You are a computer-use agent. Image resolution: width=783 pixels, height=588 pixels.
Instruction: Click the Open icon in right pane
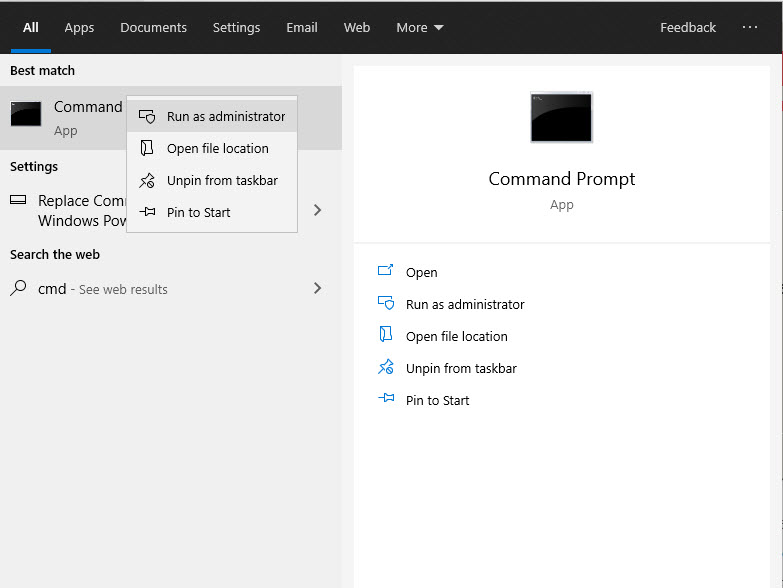386,272
